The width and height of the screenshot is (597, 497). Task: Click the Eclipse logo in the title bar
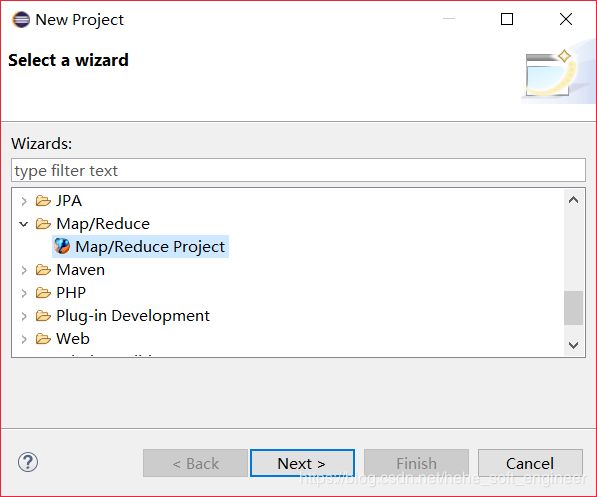pos(21,19)
